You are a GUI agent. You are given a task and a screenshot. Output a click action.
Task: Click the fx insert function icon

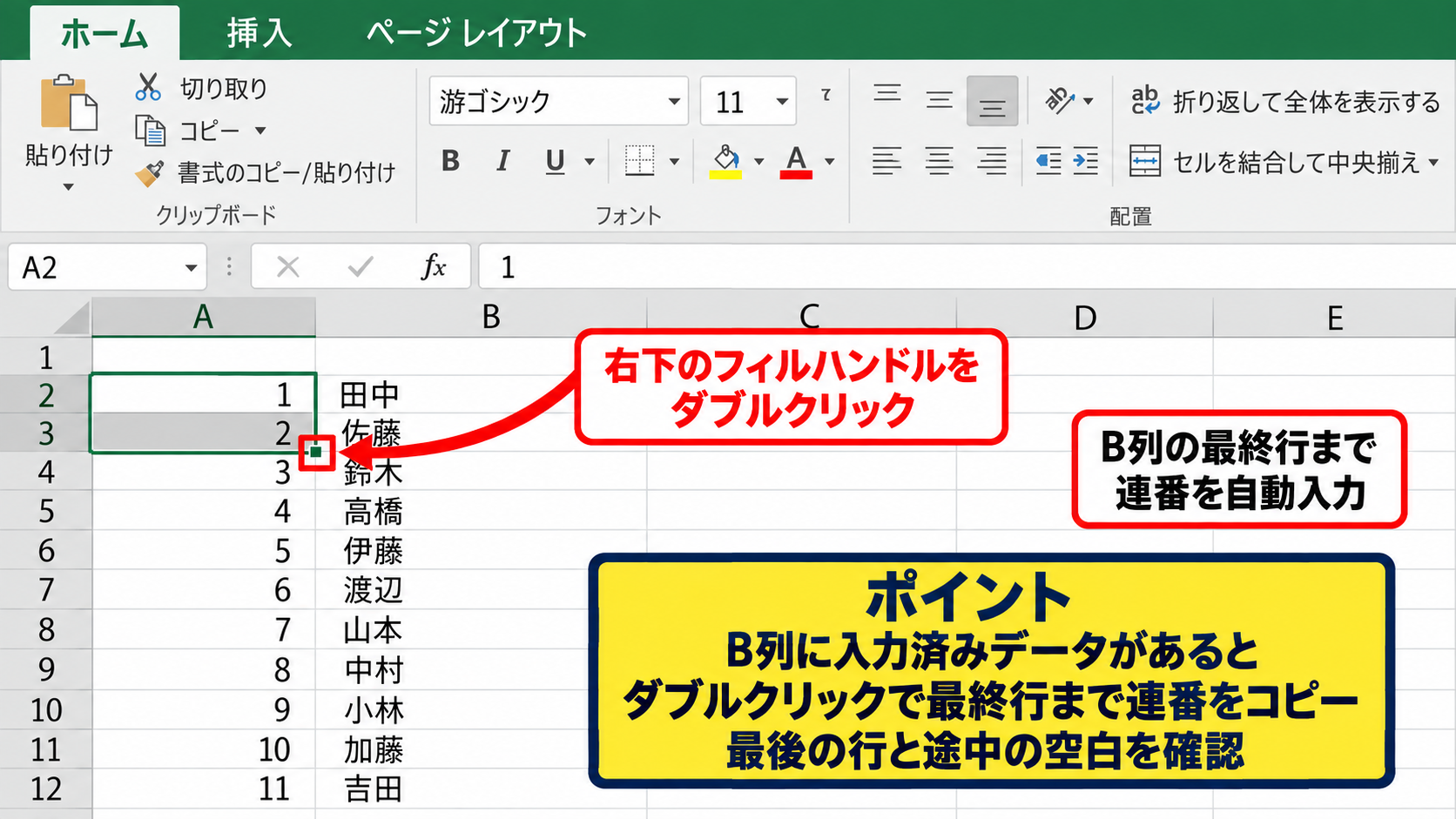click(x=433, y=267)
